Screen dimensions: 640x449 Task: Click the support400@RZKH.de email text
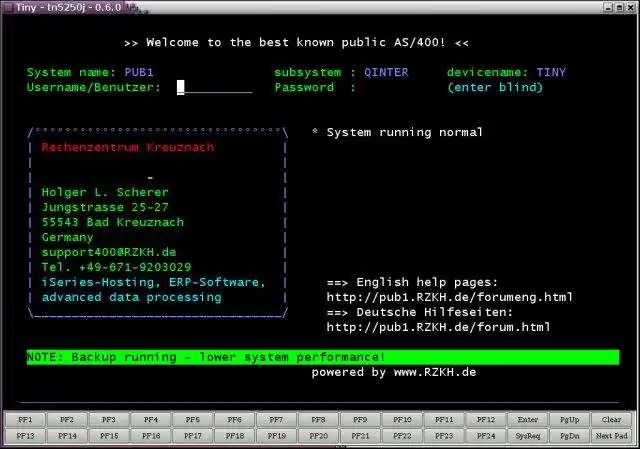[x=109, y=252]
